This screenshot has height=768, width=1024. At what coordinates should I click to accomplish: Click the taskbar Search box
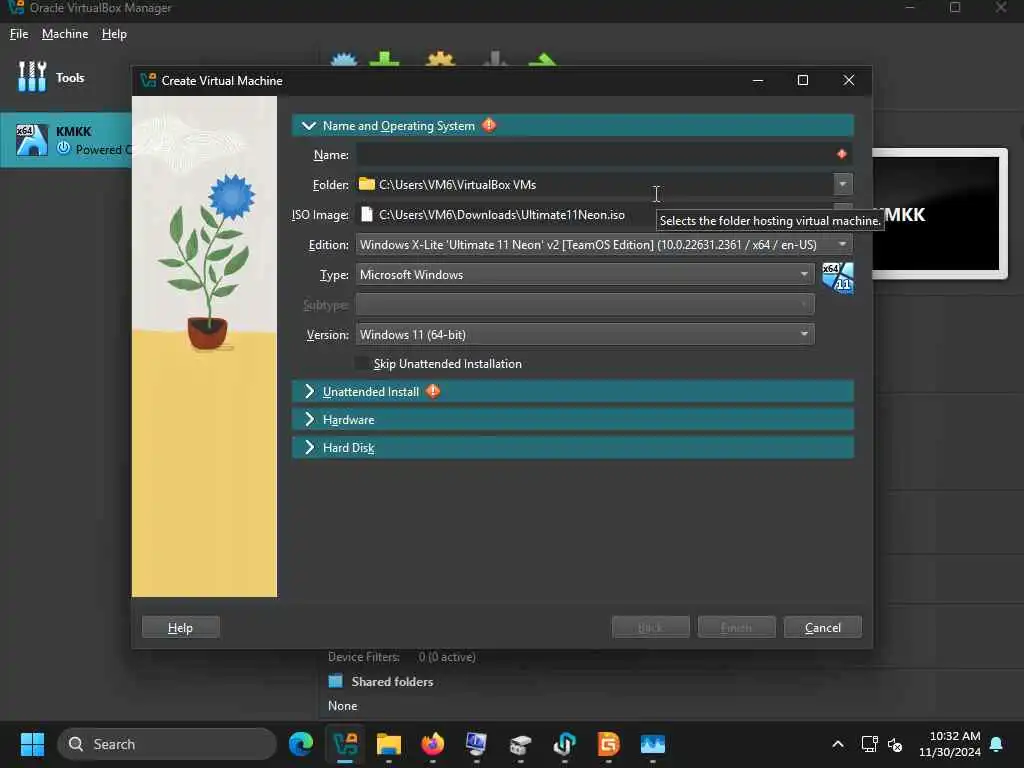[167, 744]
